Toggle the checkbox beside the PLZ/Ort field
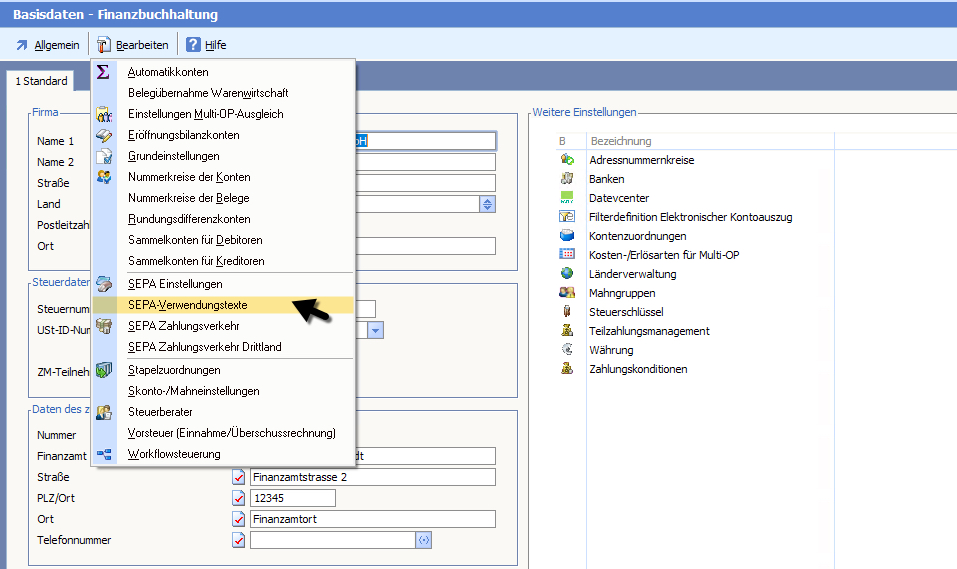957x569 pixels. [239, 498]
